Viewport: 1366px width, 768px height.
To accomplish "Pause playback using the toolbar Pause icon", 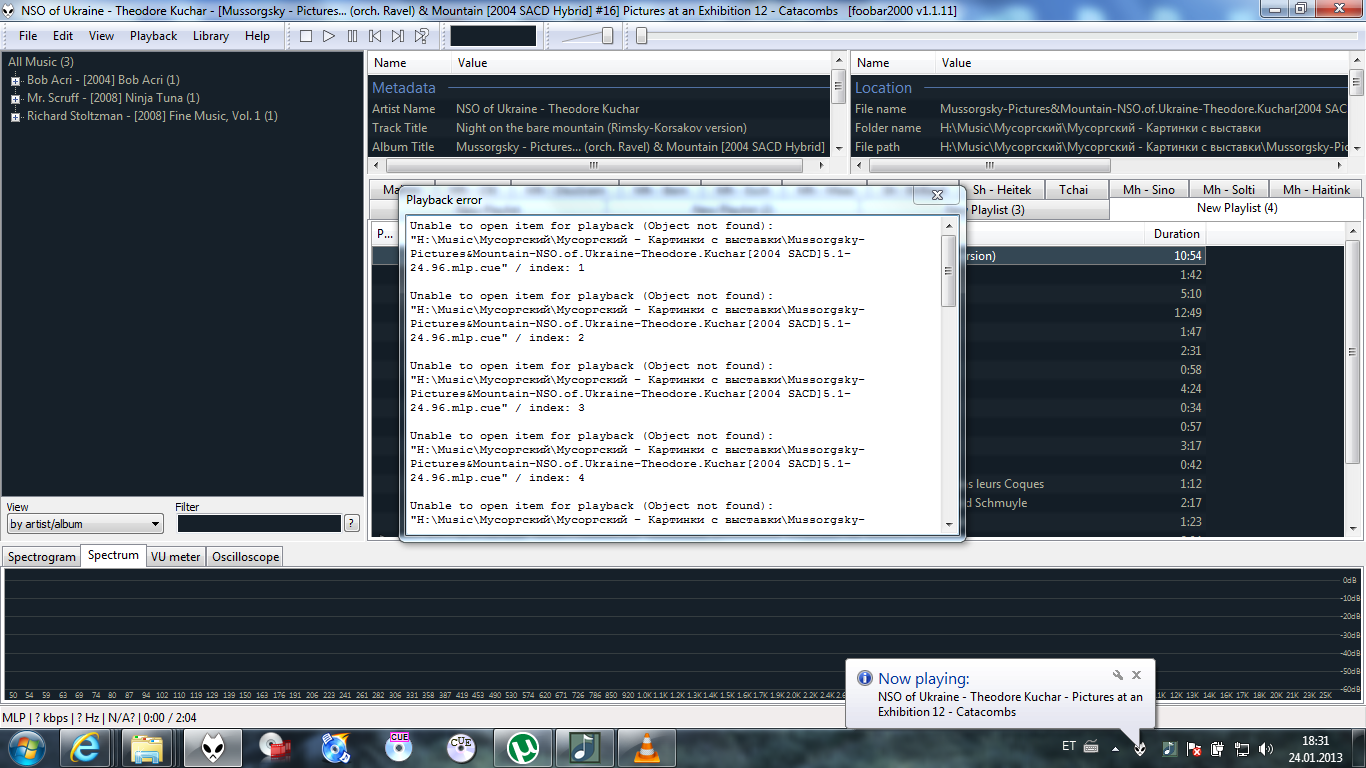I will (x=352, y=36).
